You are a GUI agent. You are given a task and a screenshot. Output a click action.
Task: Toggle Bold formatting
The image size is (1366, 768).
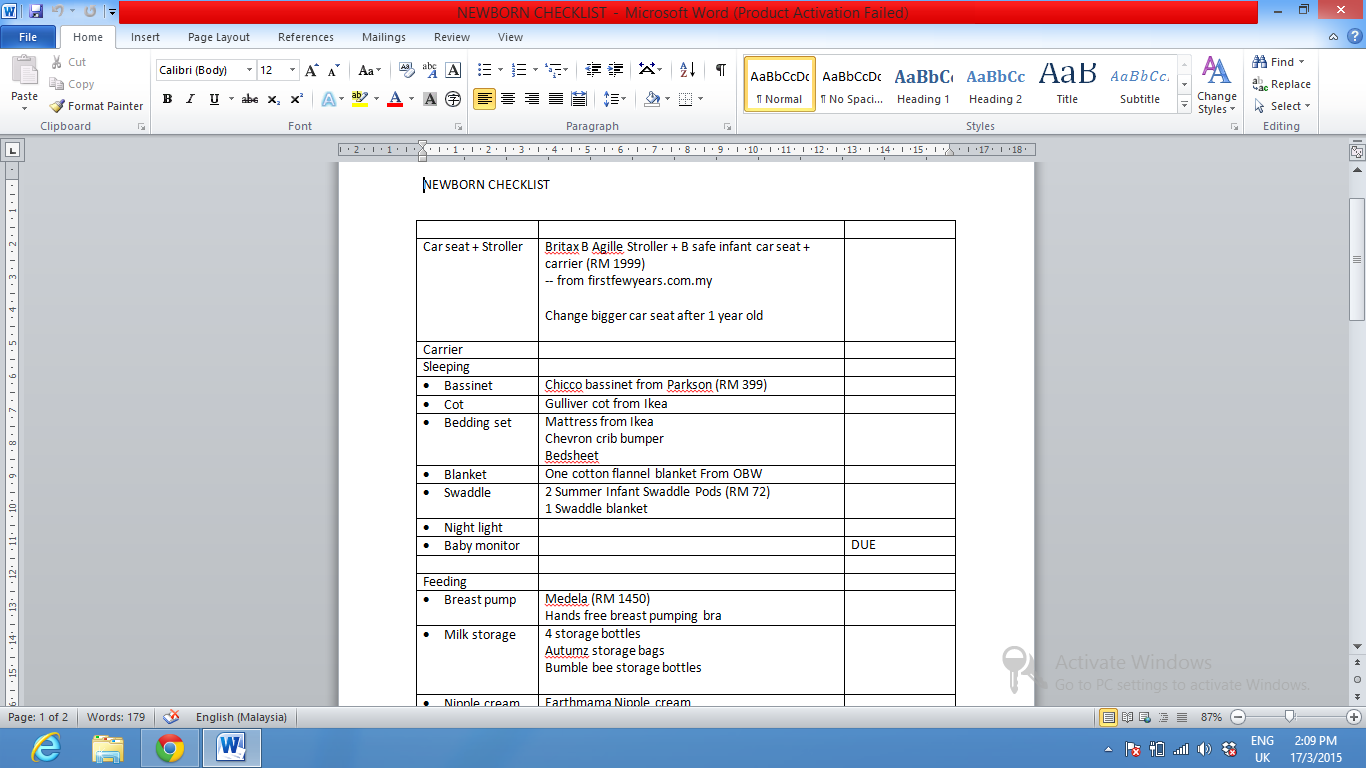pyautogui.click(x=167, y=99)
